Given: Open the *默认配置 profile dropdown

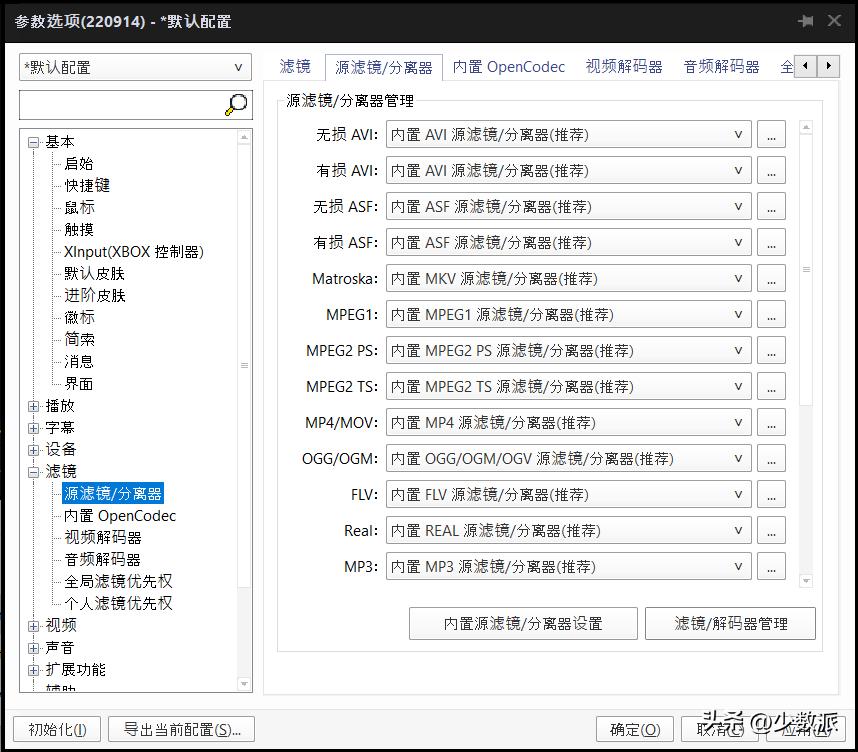Looking at the screenshot, I should click(239, 66).
